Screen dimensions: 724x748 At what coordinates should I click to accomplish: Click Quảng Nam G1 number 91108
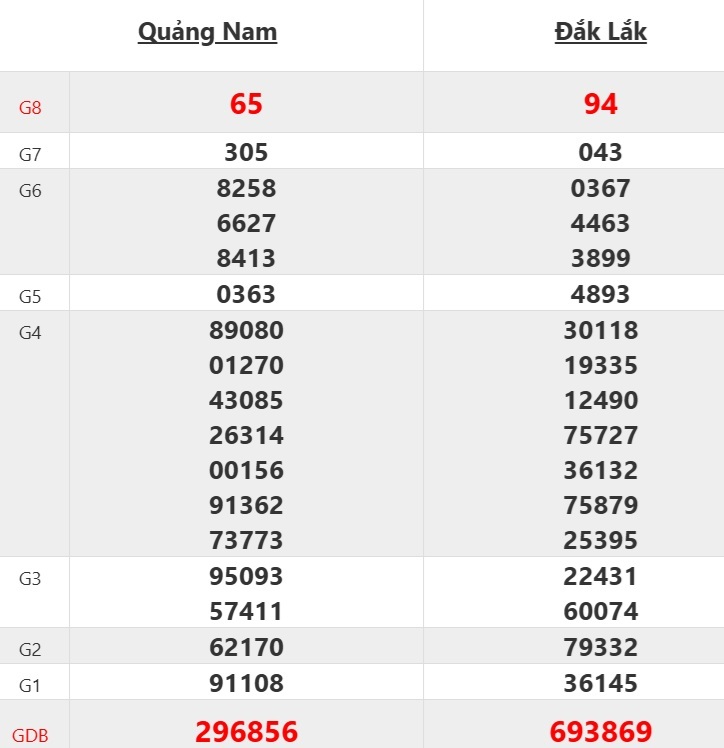[246, 683]
